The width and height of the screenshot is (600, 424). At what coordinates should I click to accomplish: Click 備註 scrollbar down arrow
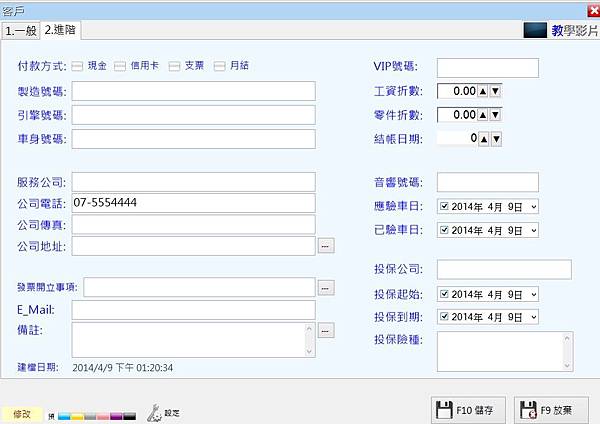(310, 351)
